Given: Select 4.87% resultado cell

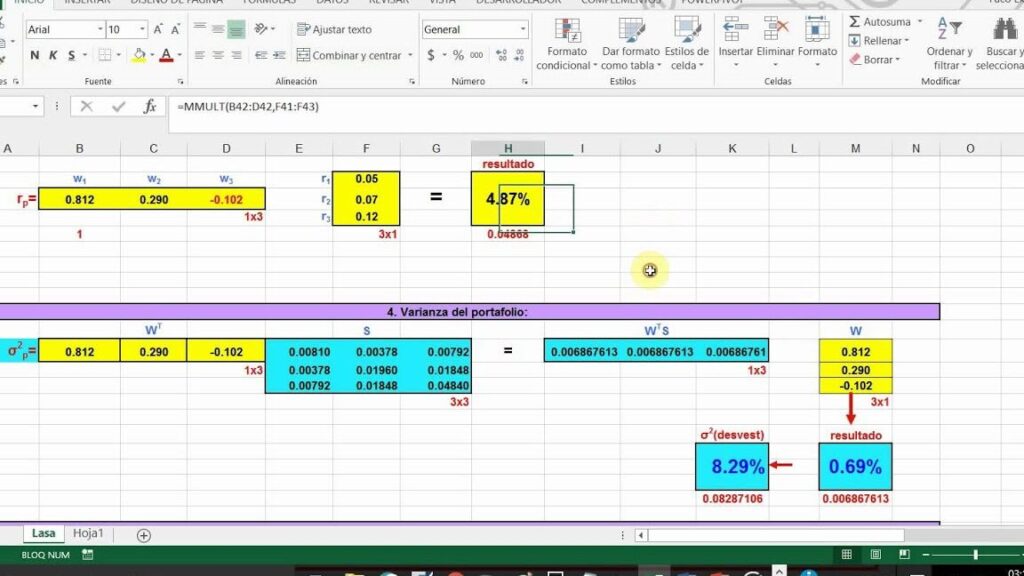Looking at the screenshot, I should pos(507,199).
